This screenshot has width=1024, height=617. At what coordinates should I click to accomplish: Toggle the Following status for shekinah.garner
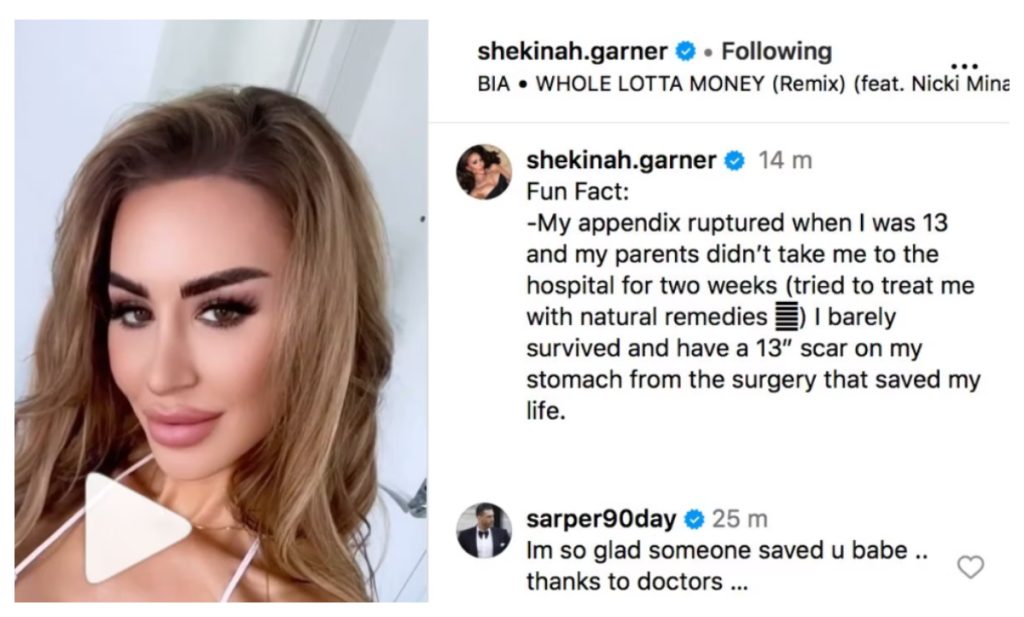pyautogui.click(x=776, y=51)
